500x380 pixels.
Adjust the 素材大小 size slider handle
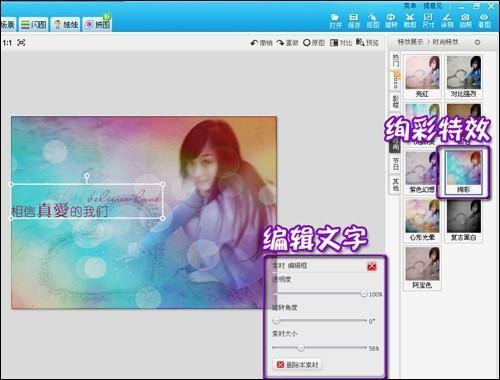coord(301,348)
